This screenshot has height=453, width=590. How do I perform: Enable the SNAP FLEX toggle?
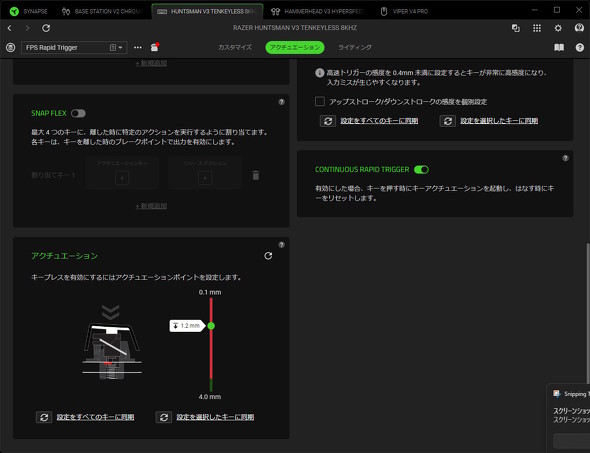[78, 113]
